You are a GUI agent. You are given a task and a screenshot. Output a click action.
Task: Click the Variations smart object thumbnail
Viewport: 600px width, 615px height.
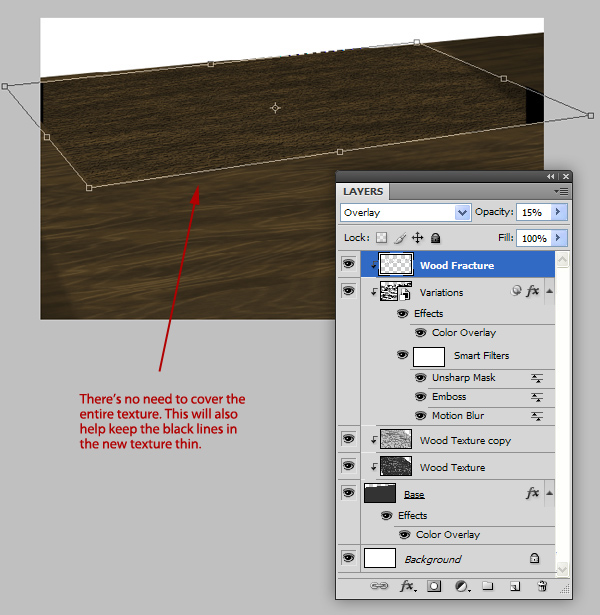point(396,291)
